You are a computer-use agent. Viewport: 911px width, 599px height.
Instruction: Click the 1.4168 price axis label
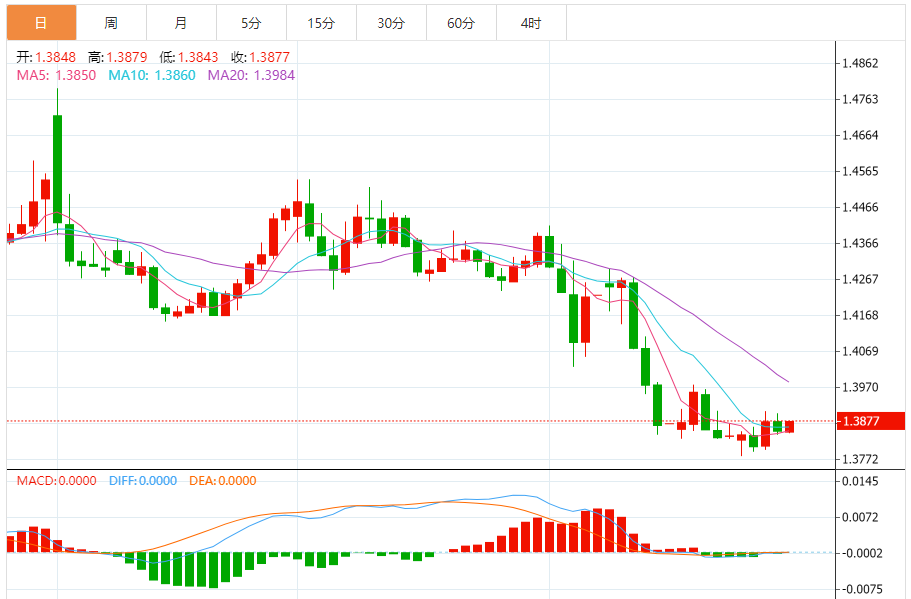[860, 315]
